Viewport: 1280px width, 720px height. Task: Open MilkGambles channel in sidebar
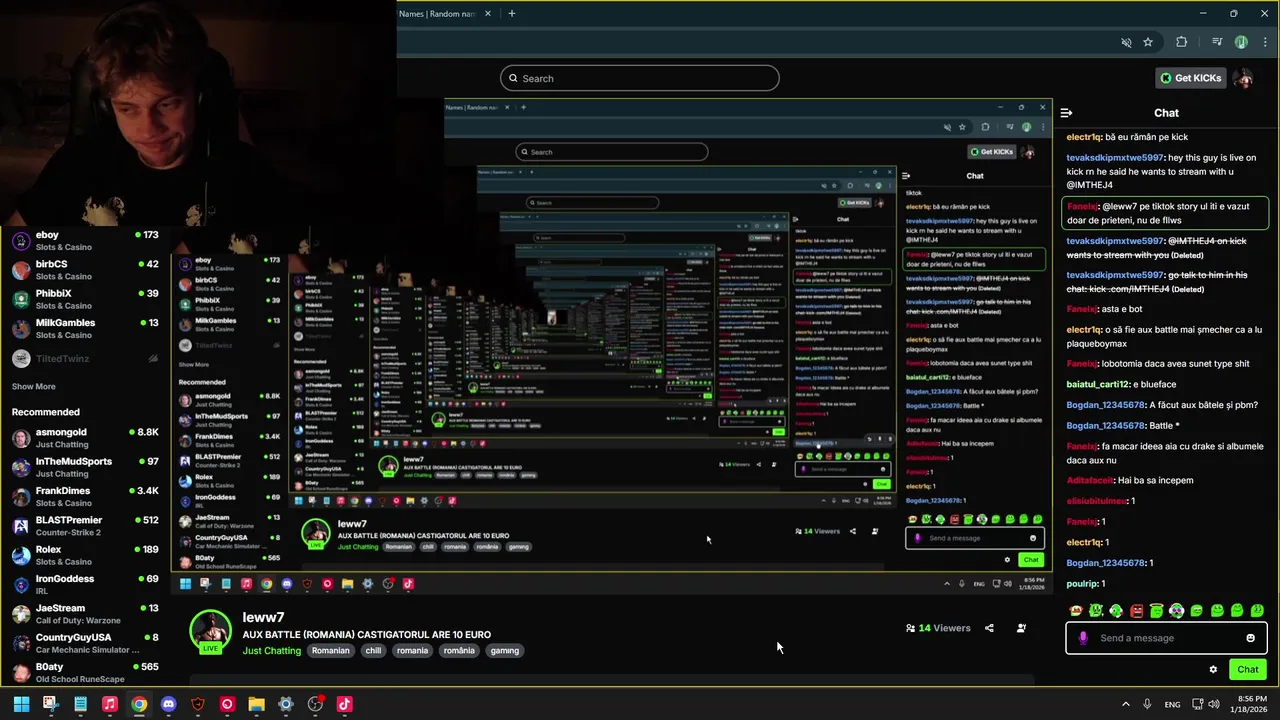tap(86, 328)
